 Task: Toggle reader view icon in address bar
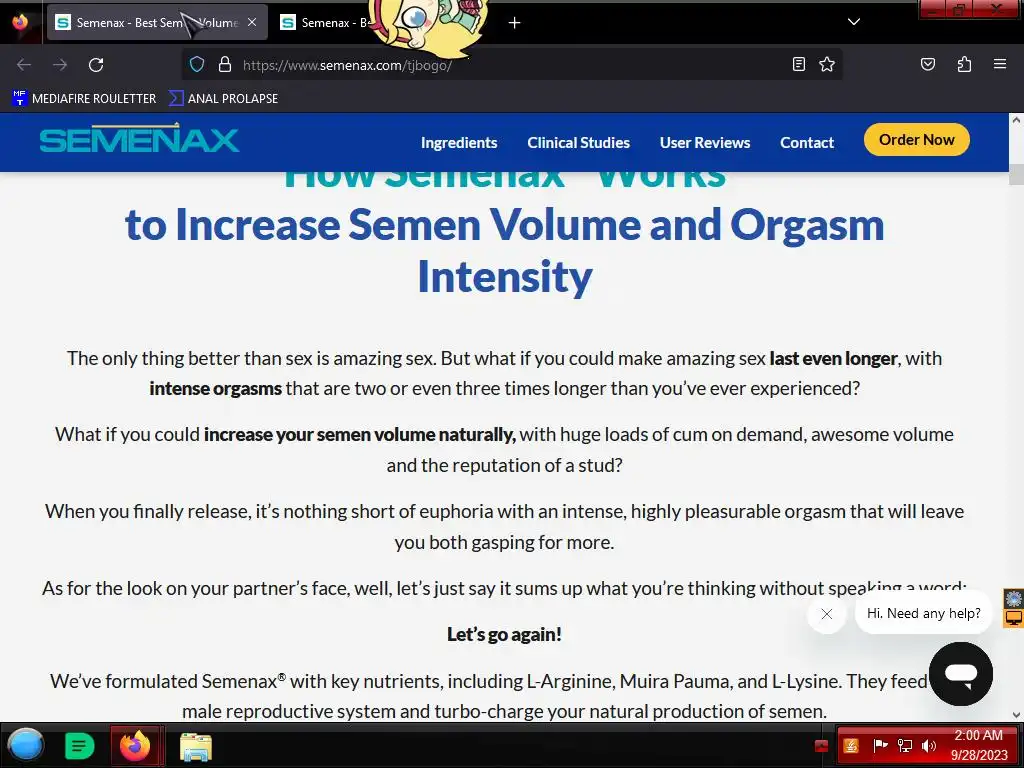pos(798,64)
